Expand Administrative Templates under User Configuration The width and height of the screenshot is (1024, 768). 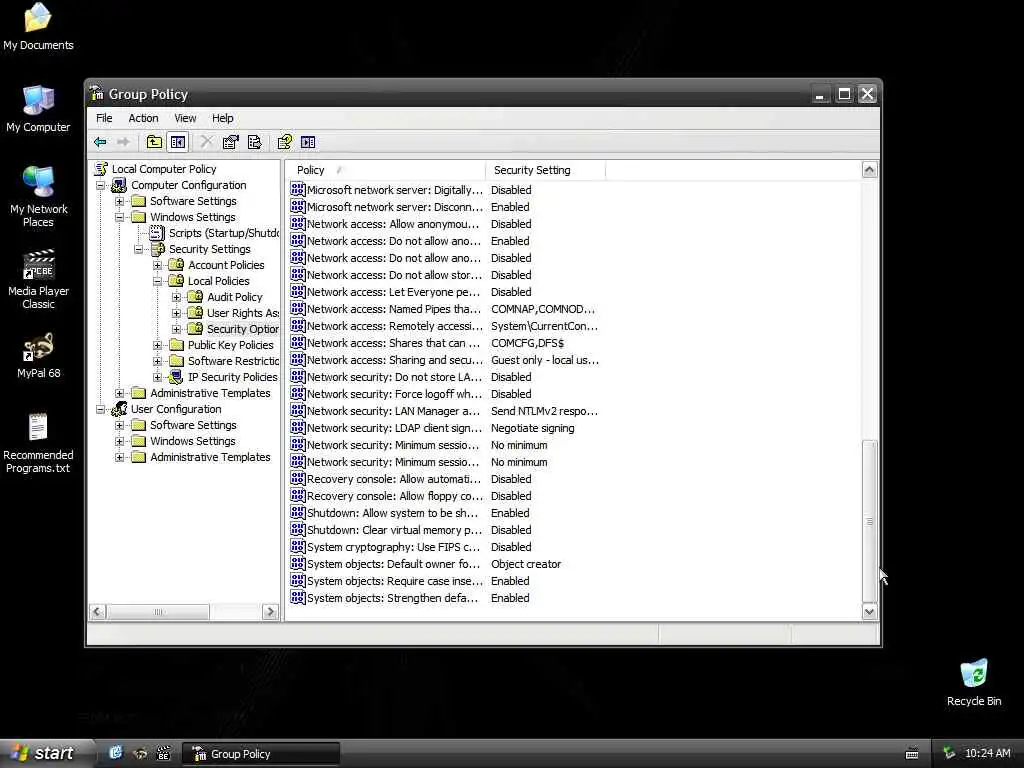120,457
